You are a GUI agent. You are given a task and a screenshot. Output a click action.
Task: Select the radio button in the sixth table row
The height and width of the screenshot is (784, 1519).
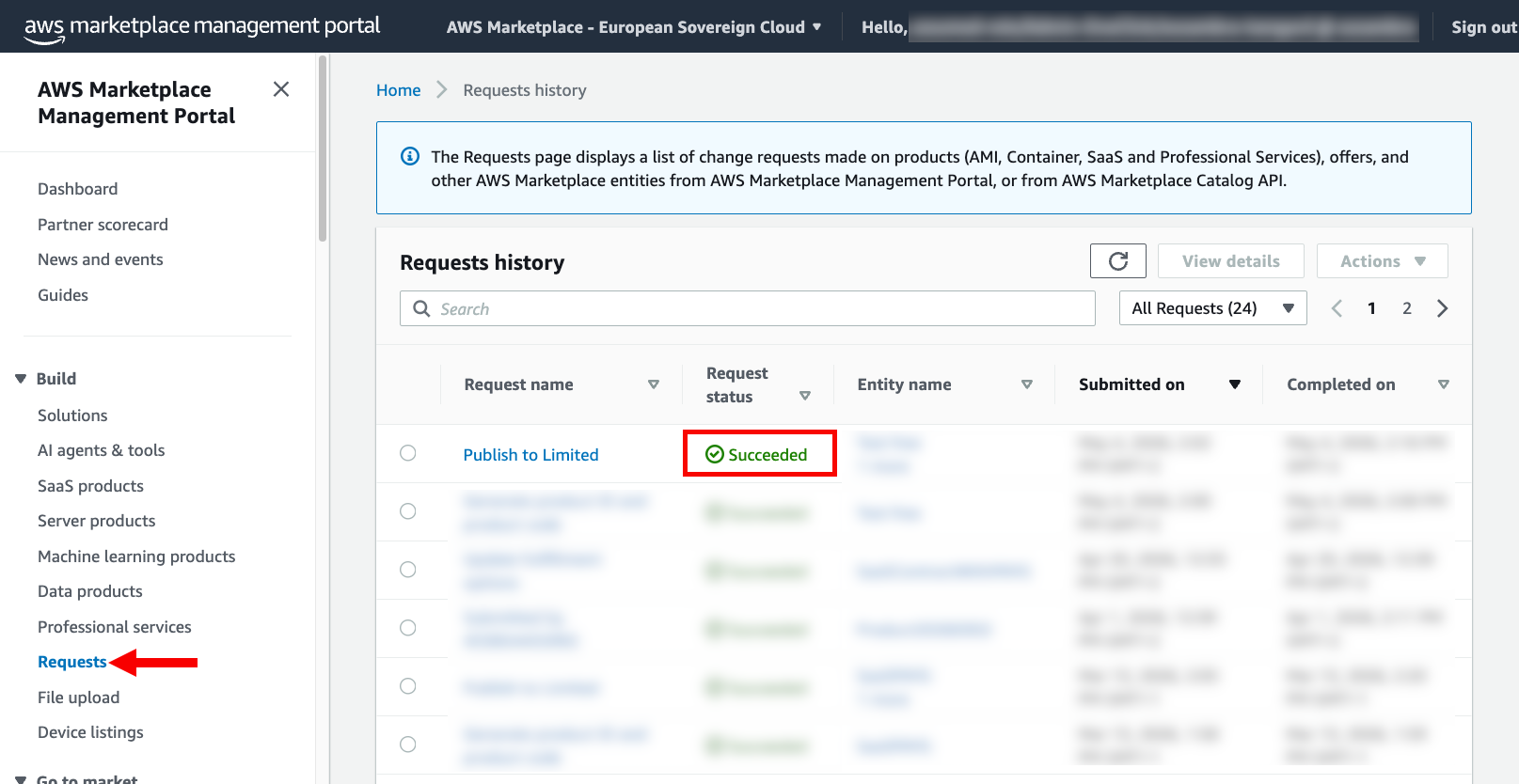pyautogui.click(x=408, y=745)
